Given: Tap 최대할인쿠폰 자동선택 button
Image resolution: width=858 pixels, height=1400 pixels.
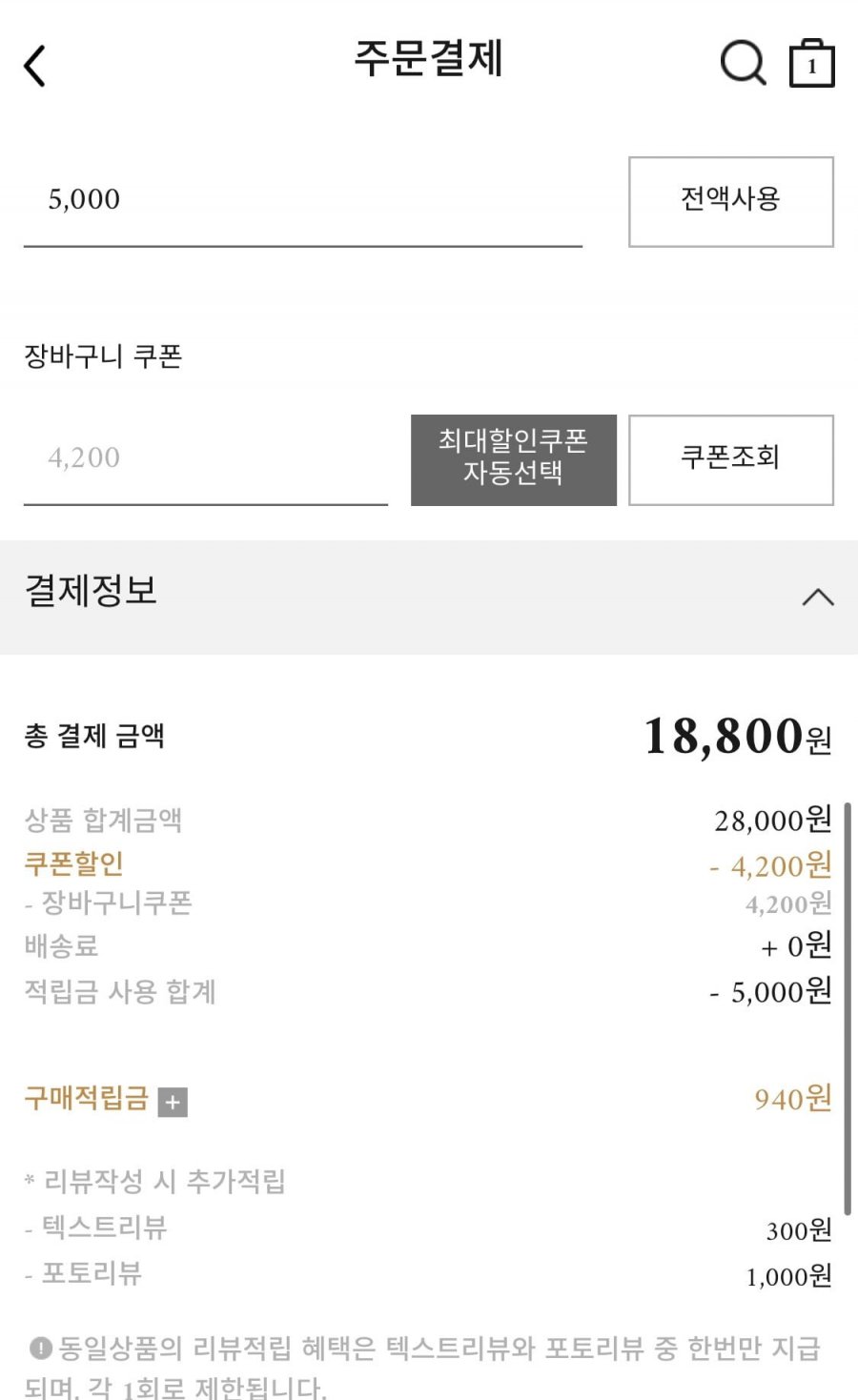Looking at the screenshot, I should click(x=513, y=459).
